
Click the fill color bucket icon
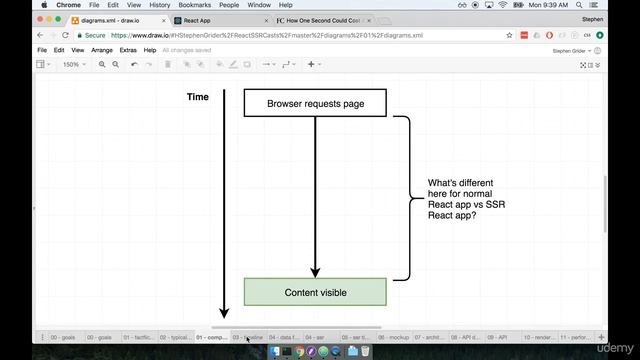point(219,64)
